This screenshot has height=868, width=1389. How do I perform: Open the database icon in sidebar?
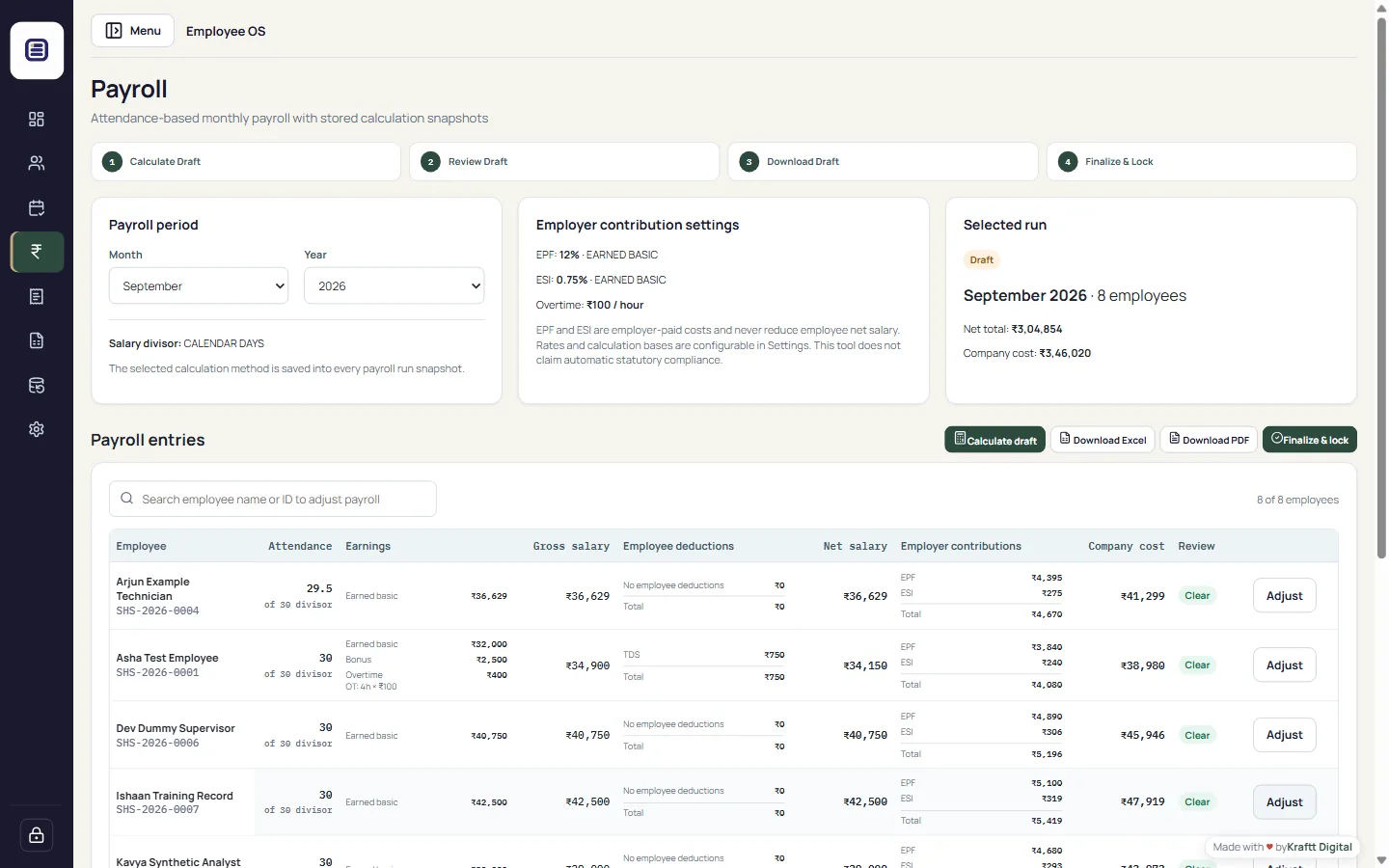click(37, 386)
